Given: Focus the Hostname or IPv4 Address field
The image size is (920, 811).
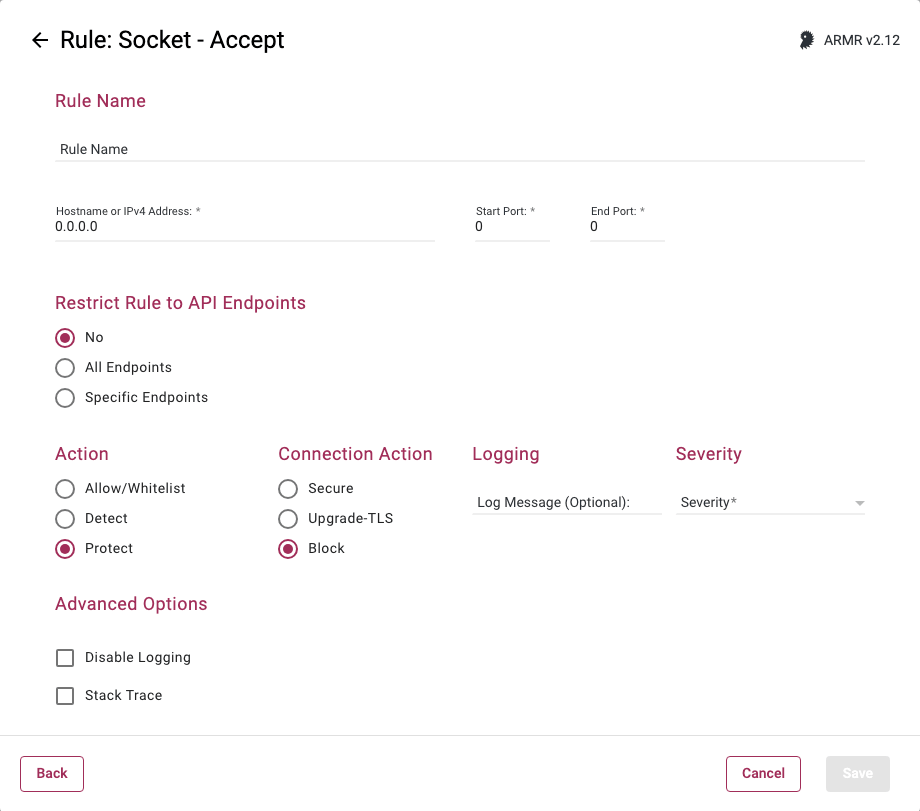Looking at the screenshot, I should pyautogui.click(x=244, y=227).
